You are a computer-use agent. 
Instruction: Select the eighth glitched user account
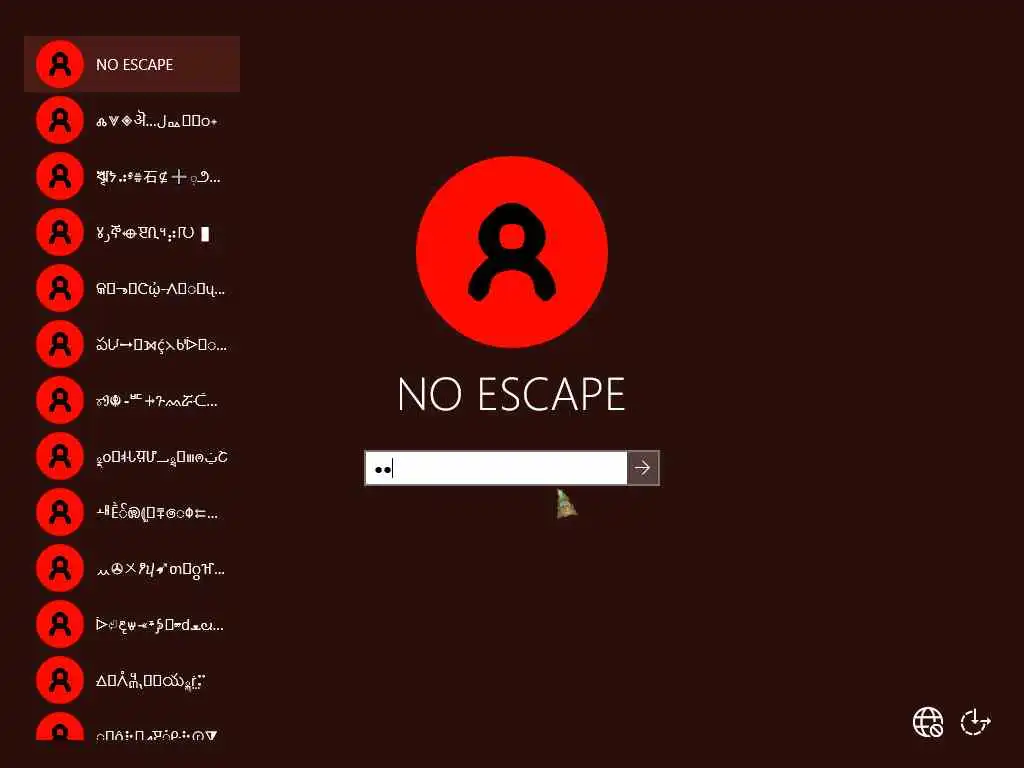(x=132, y=456)
